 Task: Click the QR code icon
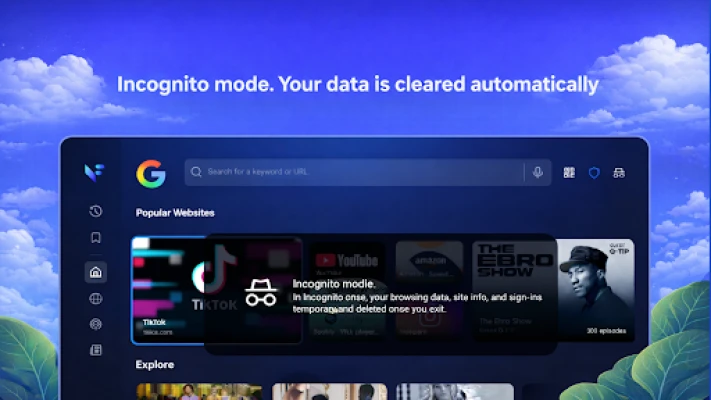(569, 173)
